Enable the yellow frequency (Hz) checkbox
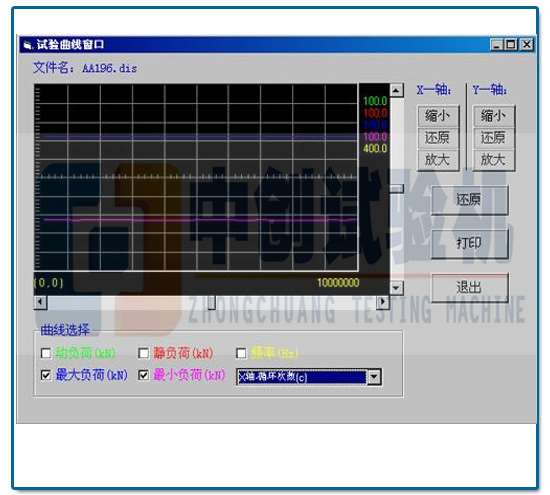Image resolution: width=550 pixels, height=495 pixels. click(x=241, y=353)
